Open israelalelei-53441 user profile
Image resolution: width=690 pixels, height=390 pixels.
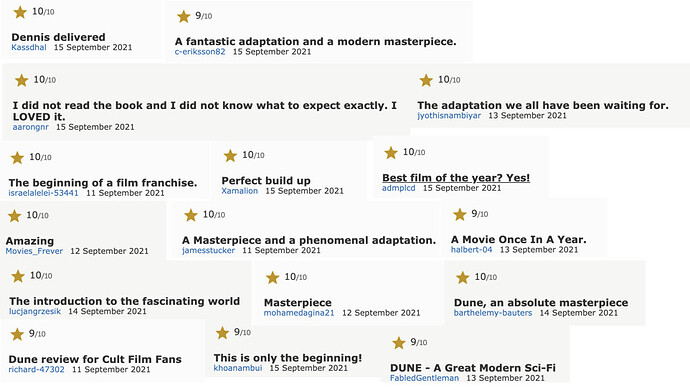[43, 193]
